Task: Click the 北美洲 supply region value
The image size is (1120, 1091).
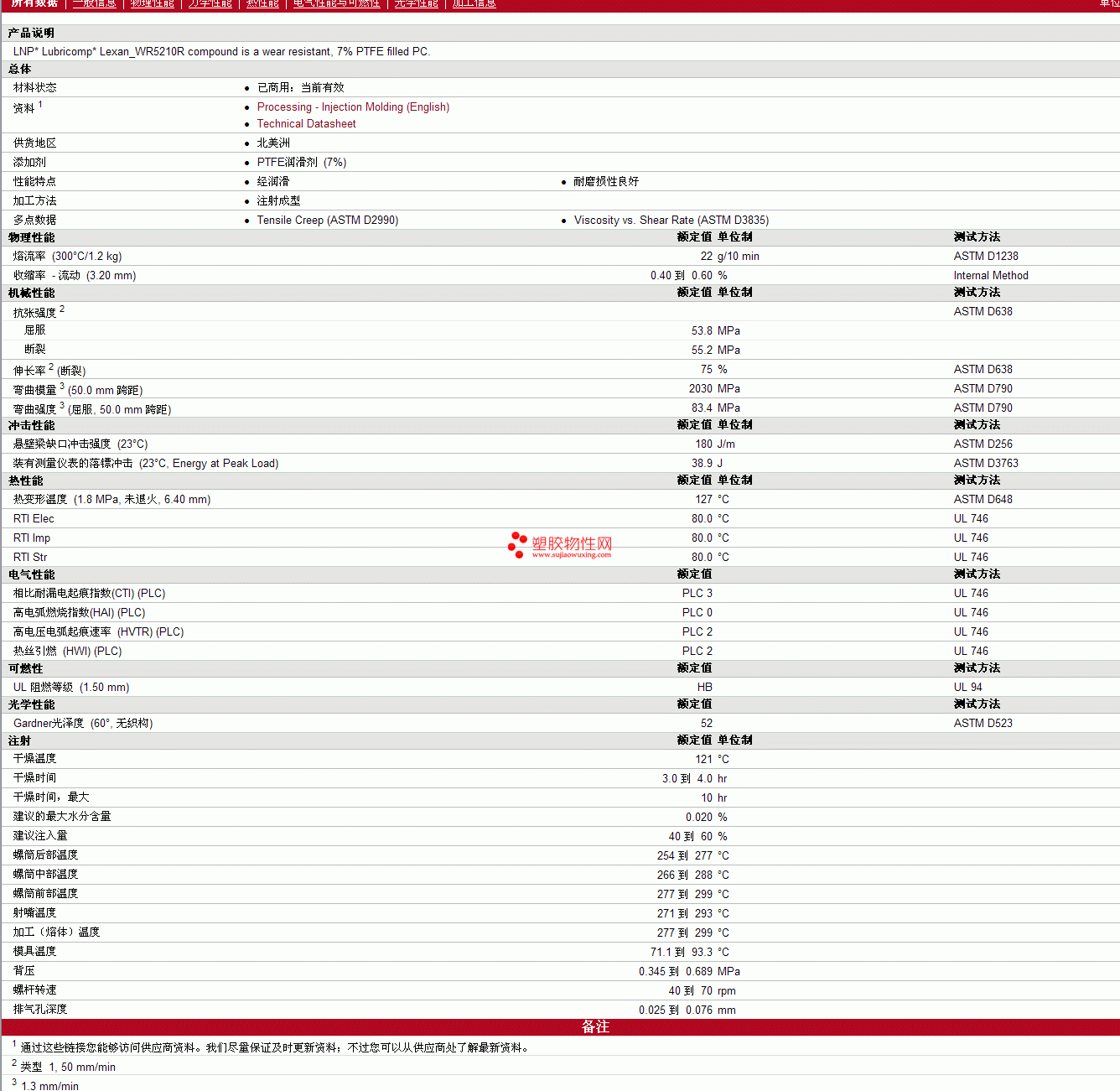Action: [x=273, y=143]
